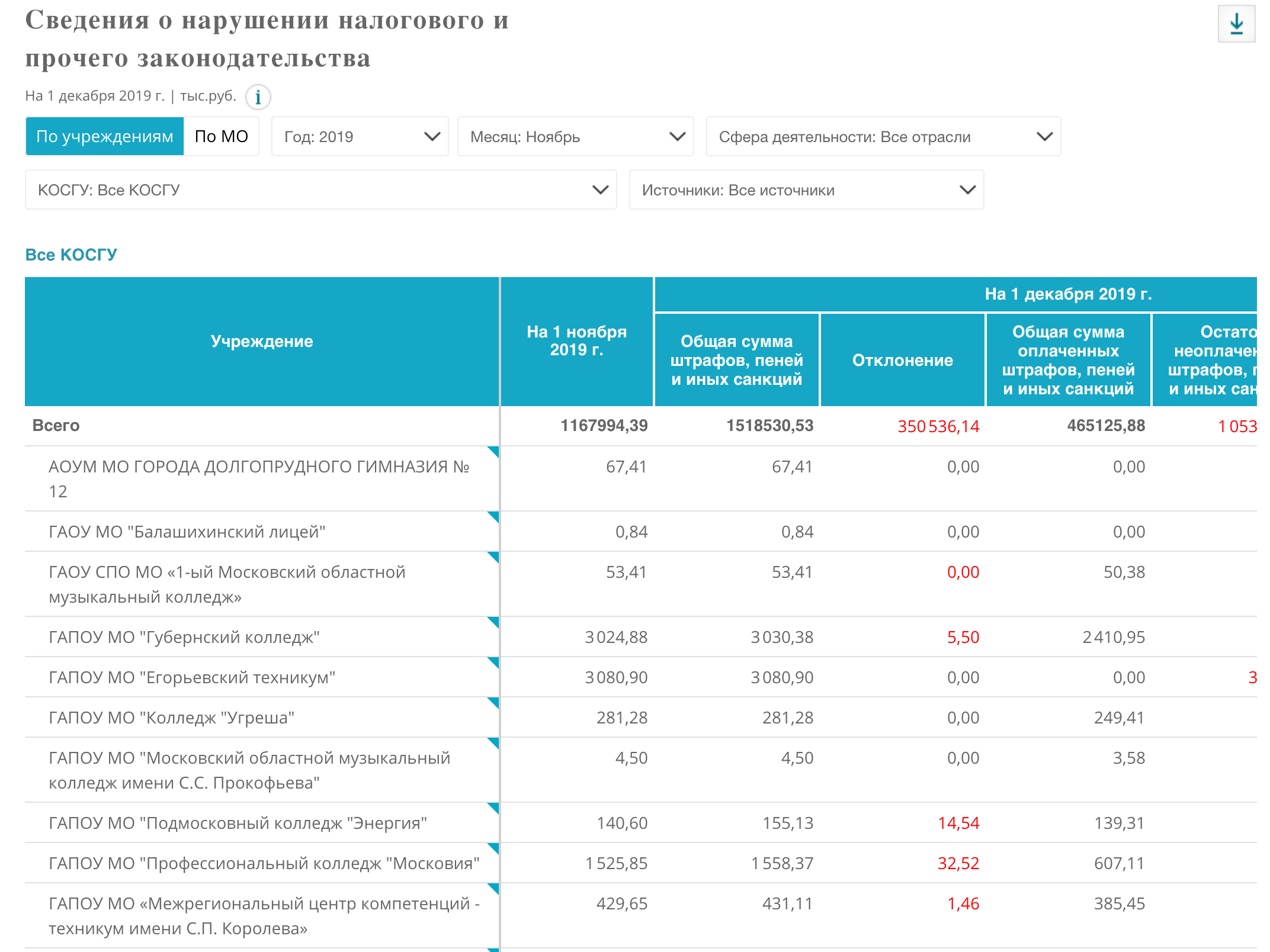Open Источники: Все источники dropdown
This screenshot has height=952, width=1270.
(807, 189)
